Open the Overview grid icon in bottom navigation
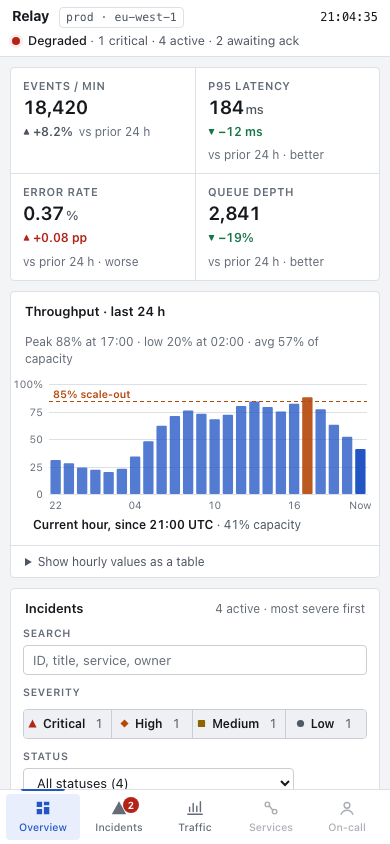This screenshot has width=390, height=844. 43,807
